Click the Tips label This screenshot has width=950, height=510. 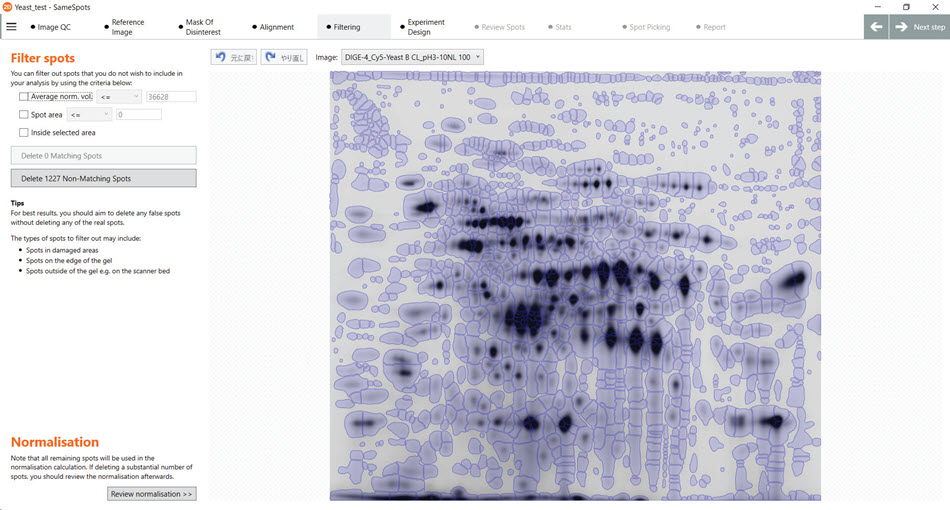tap(18, 203)
